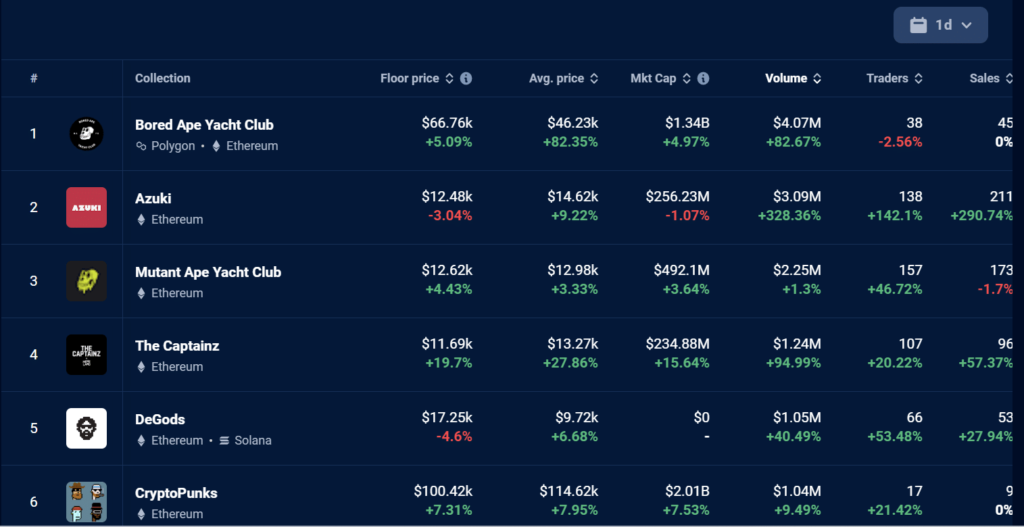Click The Captainz collection logo icon
This screenshot has height=527, width=1024.
[x=86, y=355]
